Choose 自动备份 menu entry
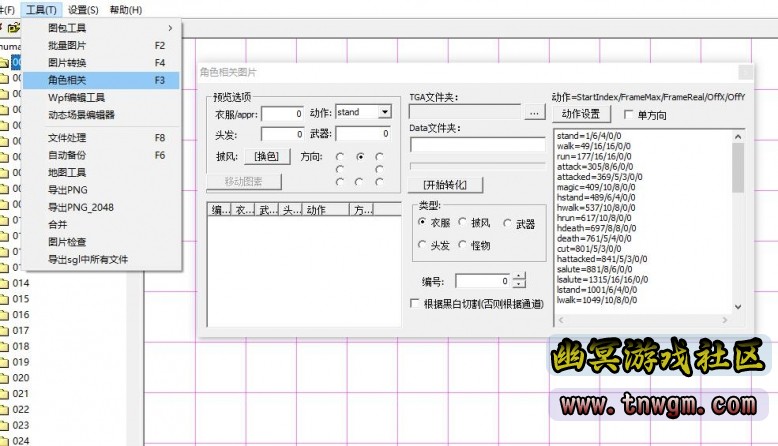 coord(101,155)
